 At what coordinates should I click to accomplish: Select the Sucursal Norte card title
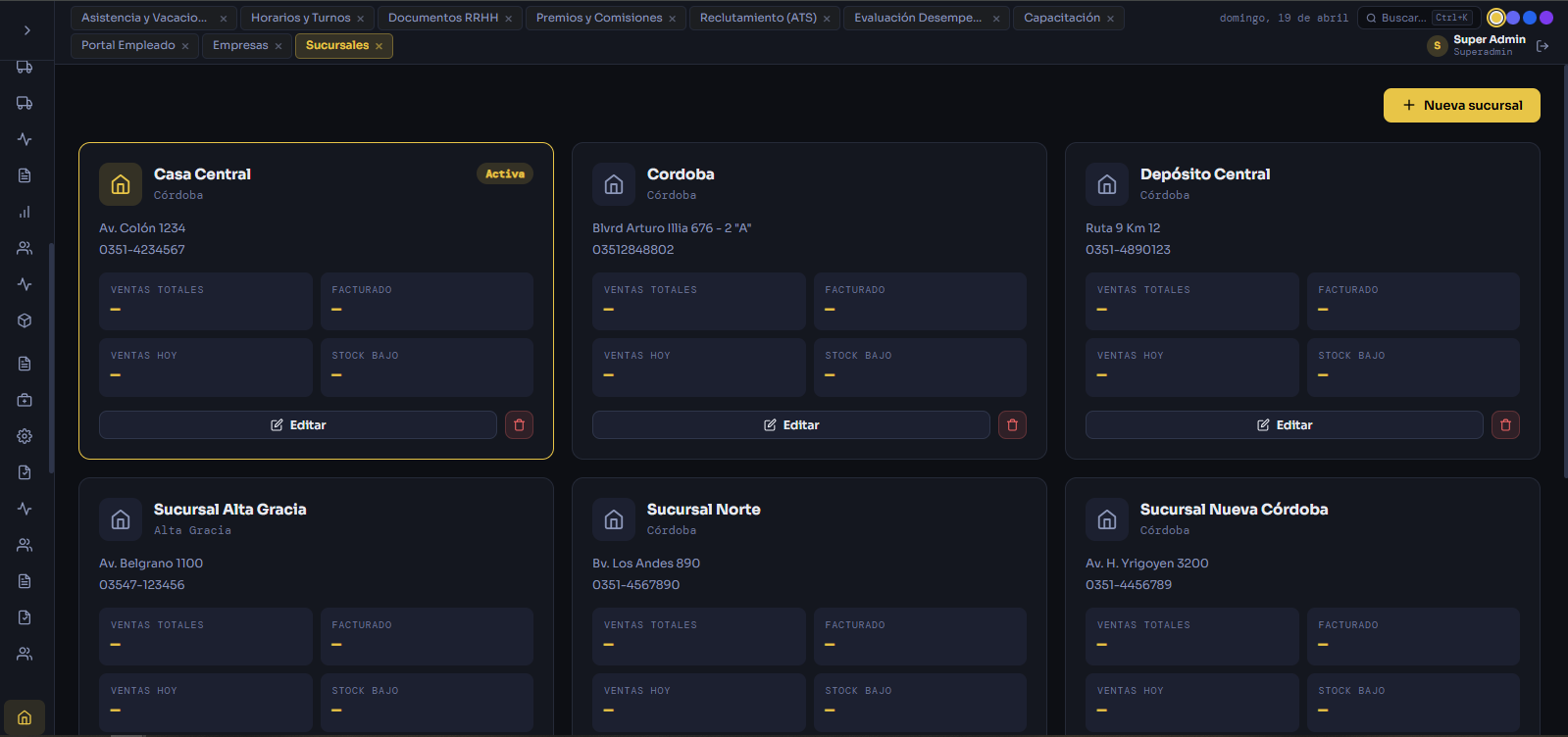tap(703, 510)
